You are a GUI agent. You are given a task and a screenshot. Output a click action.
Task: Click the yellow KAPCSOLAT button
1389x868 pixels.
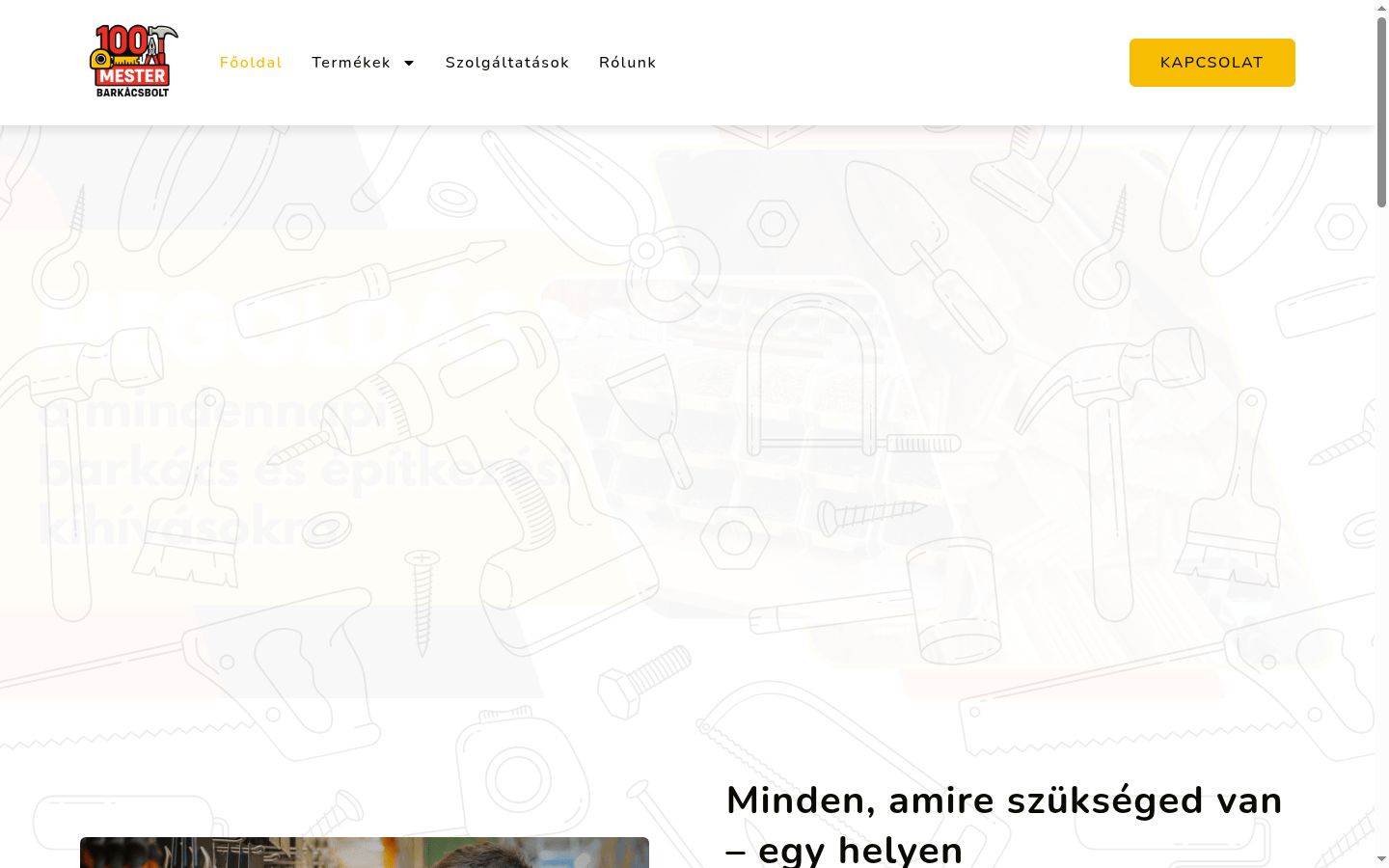(1212, 63)
